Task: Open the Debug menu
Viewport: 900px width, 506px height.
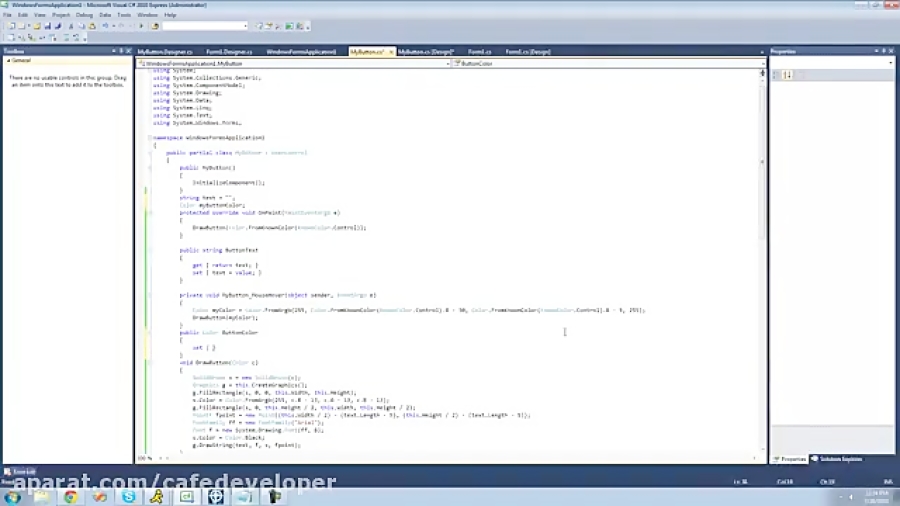Action: [84, 15]
